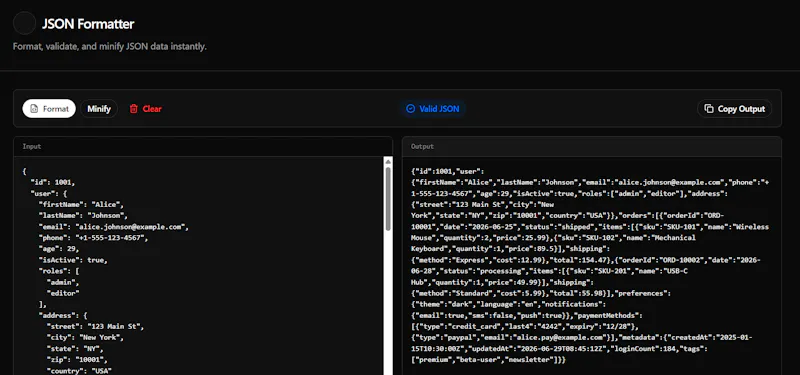Click the "Format, validate, and minify" subtitle
800x375 pixels.
tap(110, 46)
